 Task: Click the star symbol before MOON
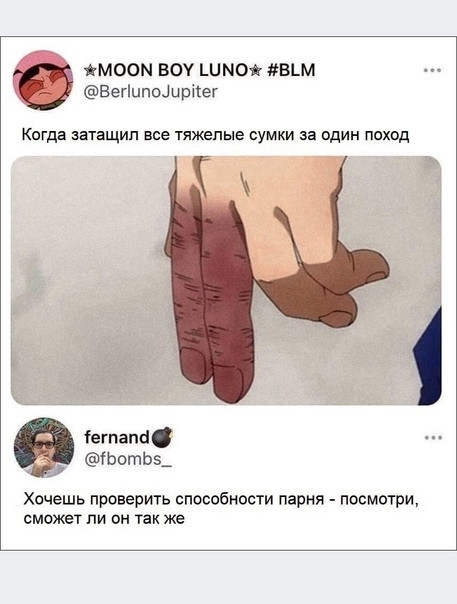point(89,71)
